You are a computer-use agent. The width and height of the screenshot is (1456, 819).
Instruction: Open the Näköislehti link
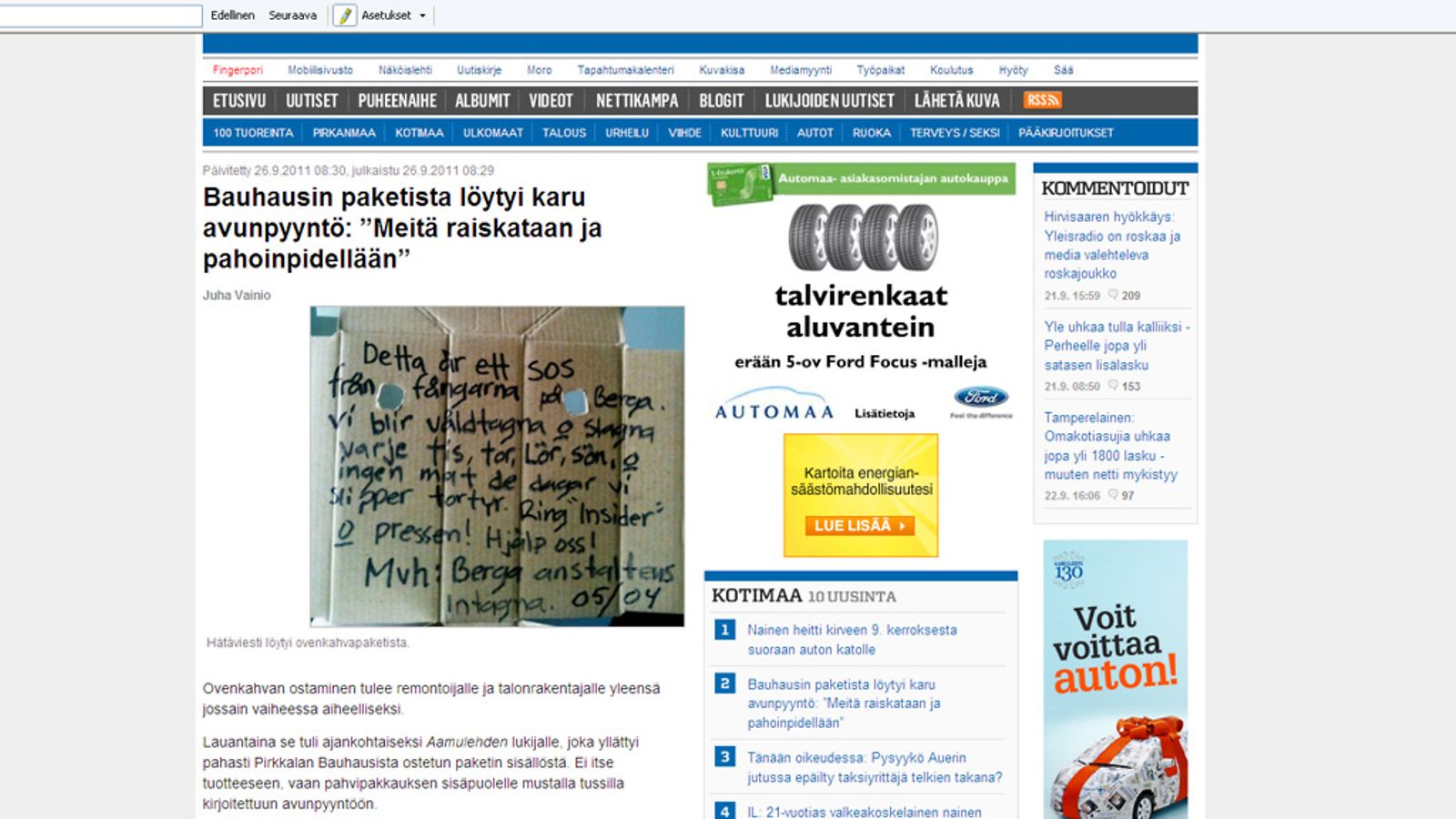pyautogui.click(x=405, y=70)
